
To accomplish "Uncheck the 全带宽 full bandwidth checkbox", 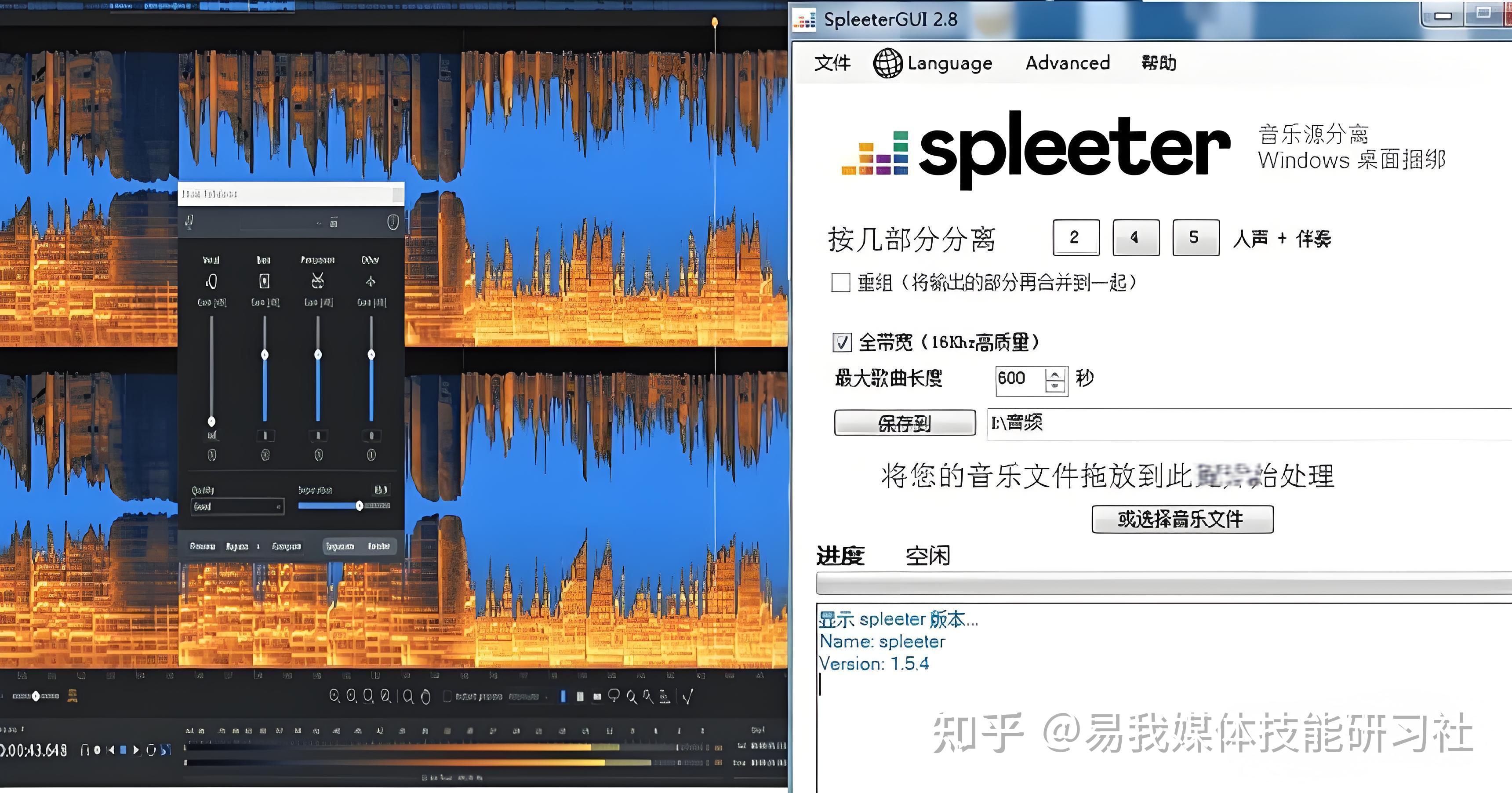I will tap(842, 342).
